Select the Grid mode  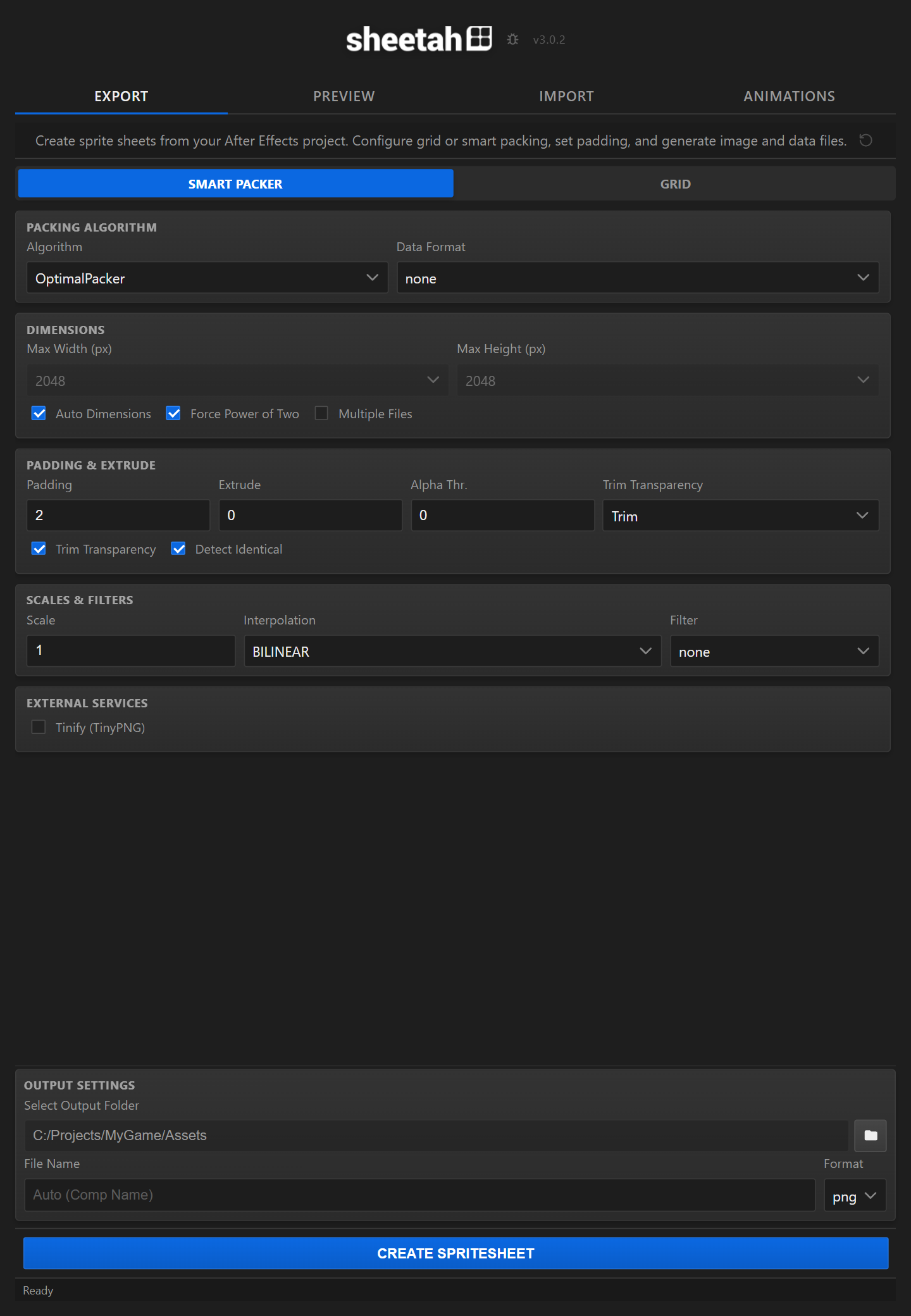click(x=675, y=183)
